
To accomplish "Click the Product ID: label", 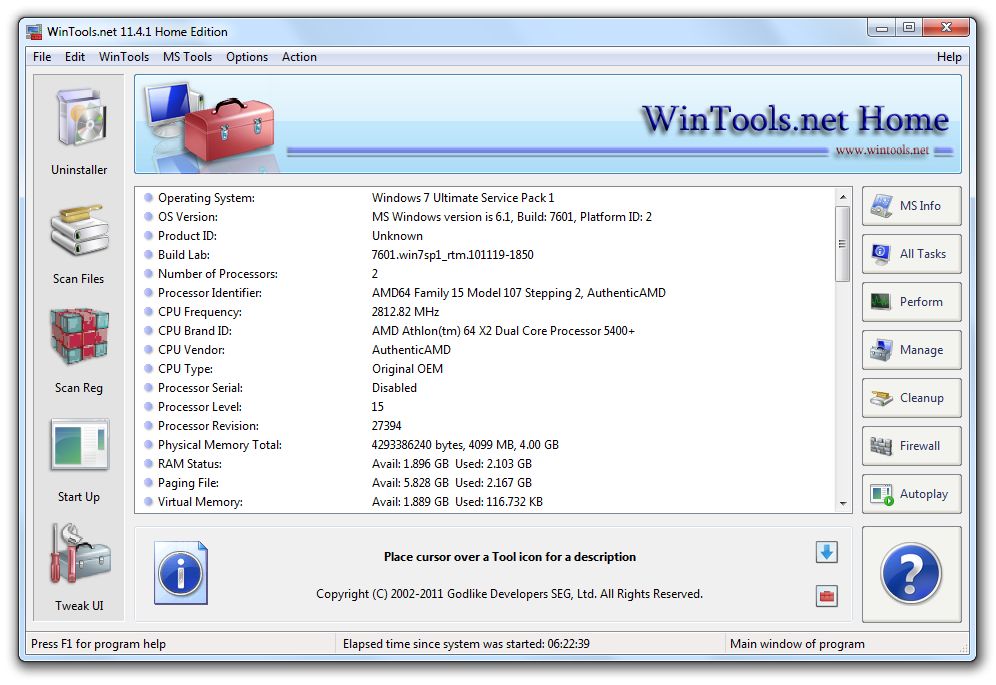I will (x=187, y=236).
